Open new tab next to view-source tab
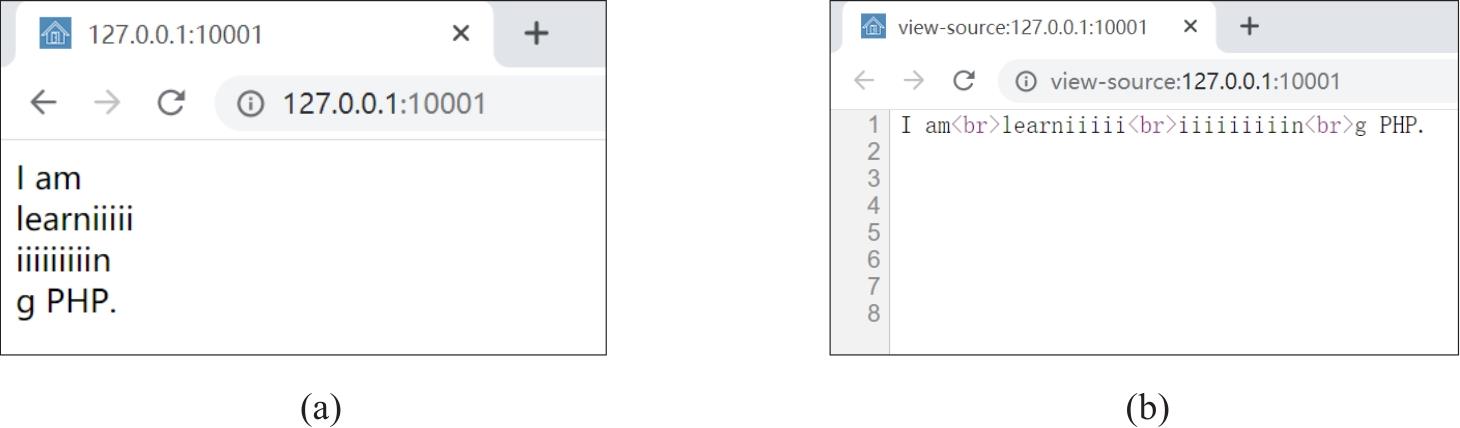Screen dimensions: 1460x428 (x=1248, y=27)
